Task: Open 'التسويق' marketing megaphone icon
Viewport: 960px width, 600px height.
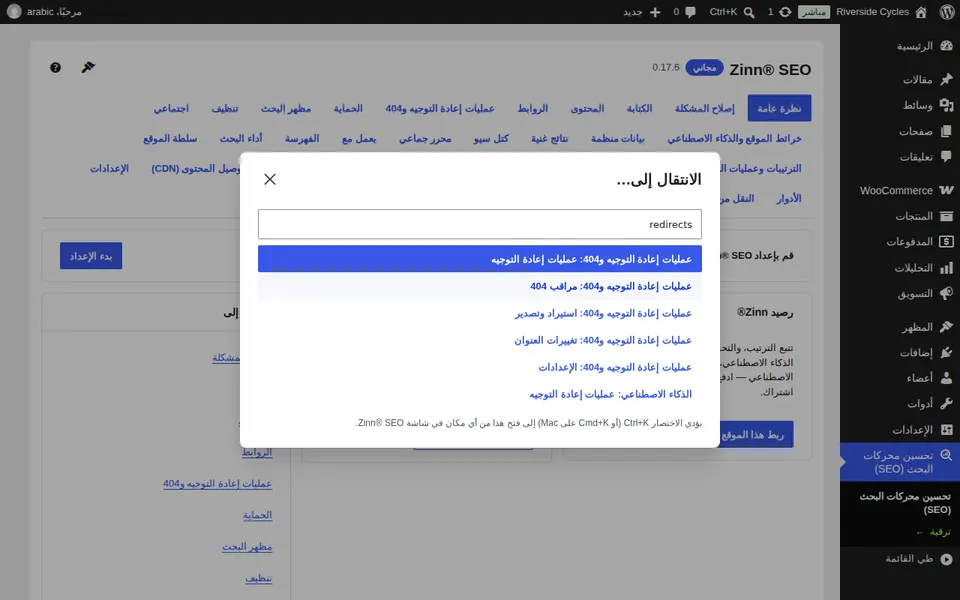Action: click(946, 293)
